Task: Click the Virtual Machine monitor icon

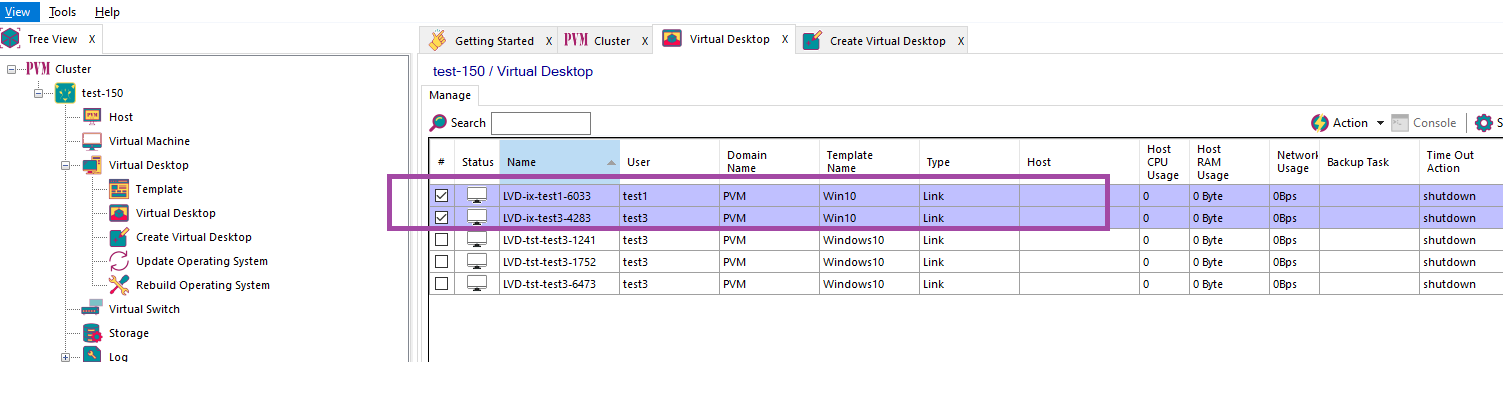Action: (x=92, y=141)
